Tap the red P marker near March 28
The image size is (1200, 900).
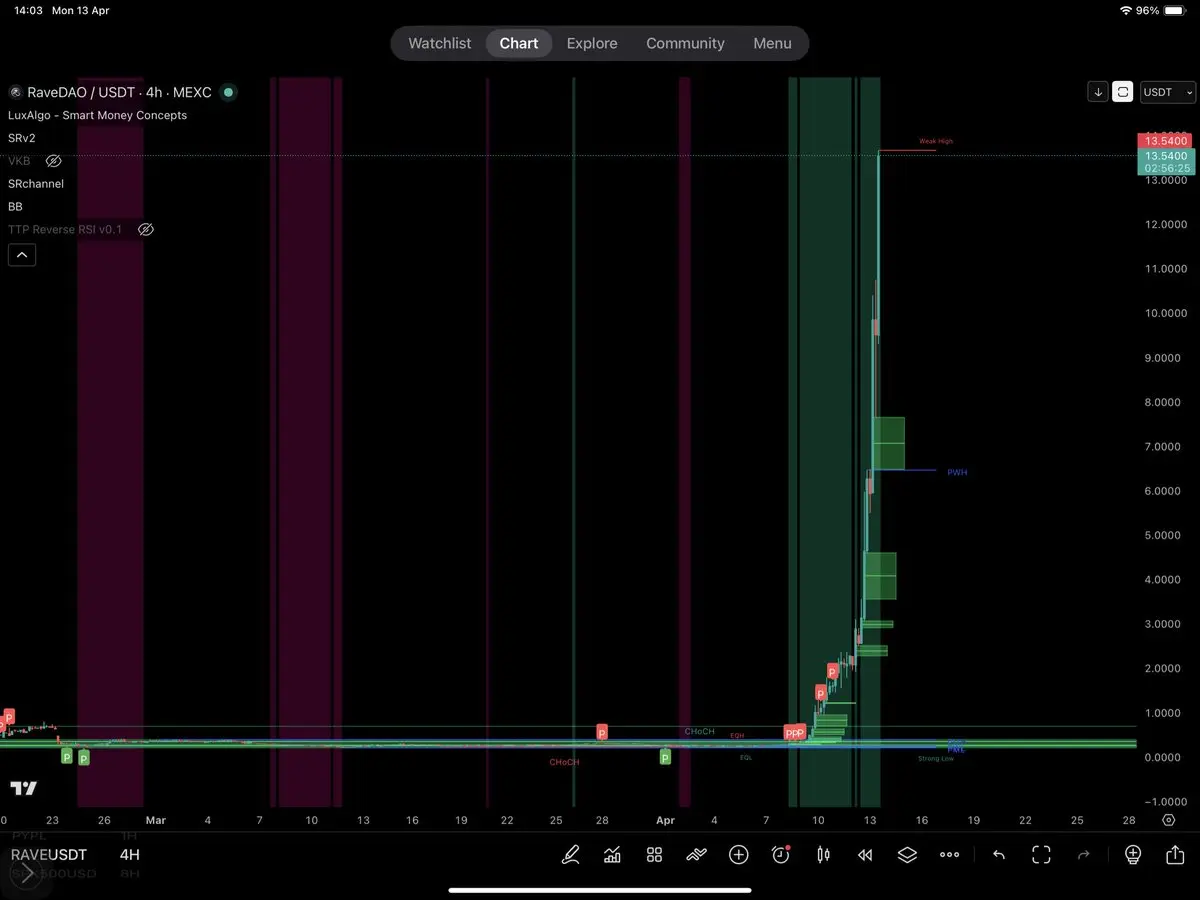[602, 732]
